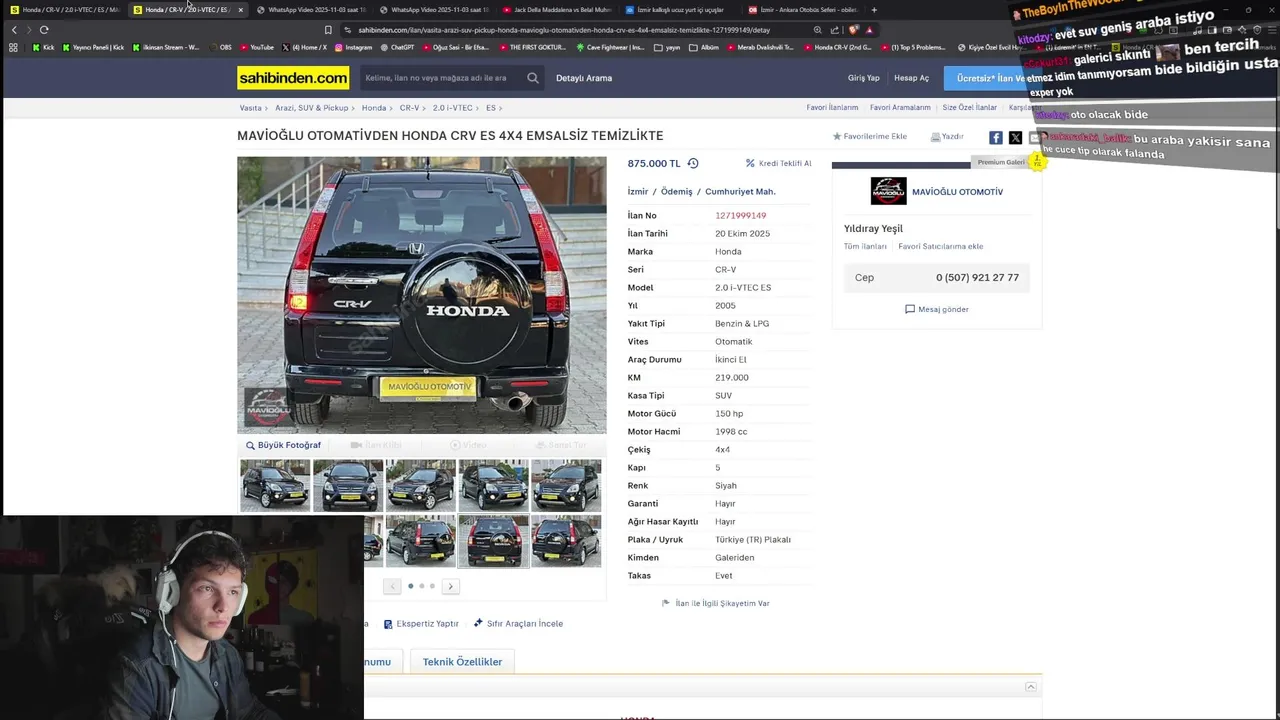Go to next thumbnail page arrow
The image size is (1280, 720).
click(451, 586)
